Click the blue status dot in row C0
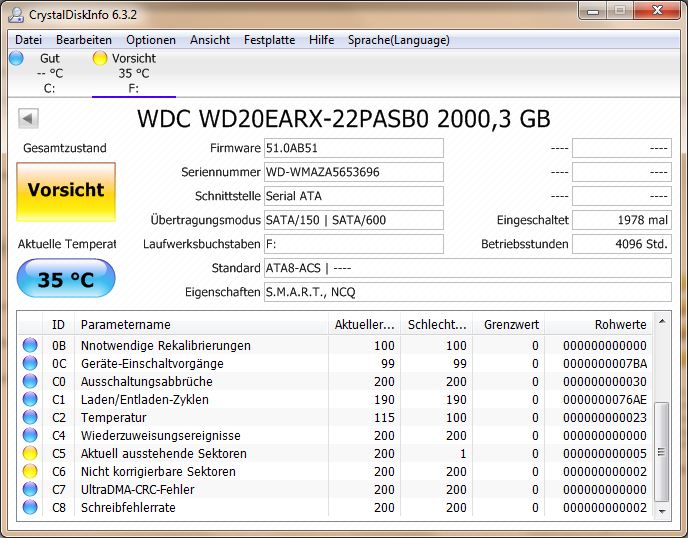688x538 pixels. [30, 381]
